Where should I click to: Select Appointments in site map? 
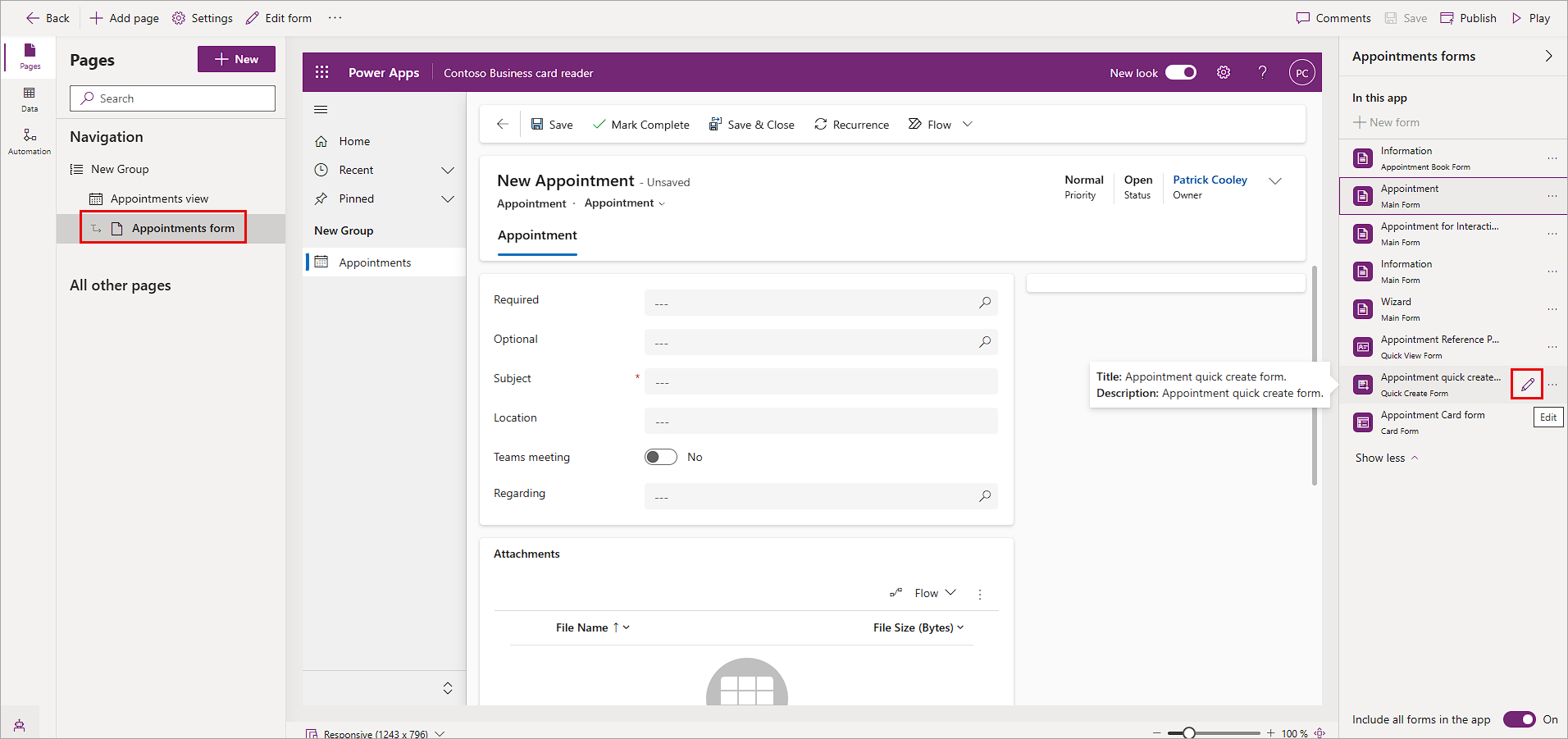pos(384,262)
